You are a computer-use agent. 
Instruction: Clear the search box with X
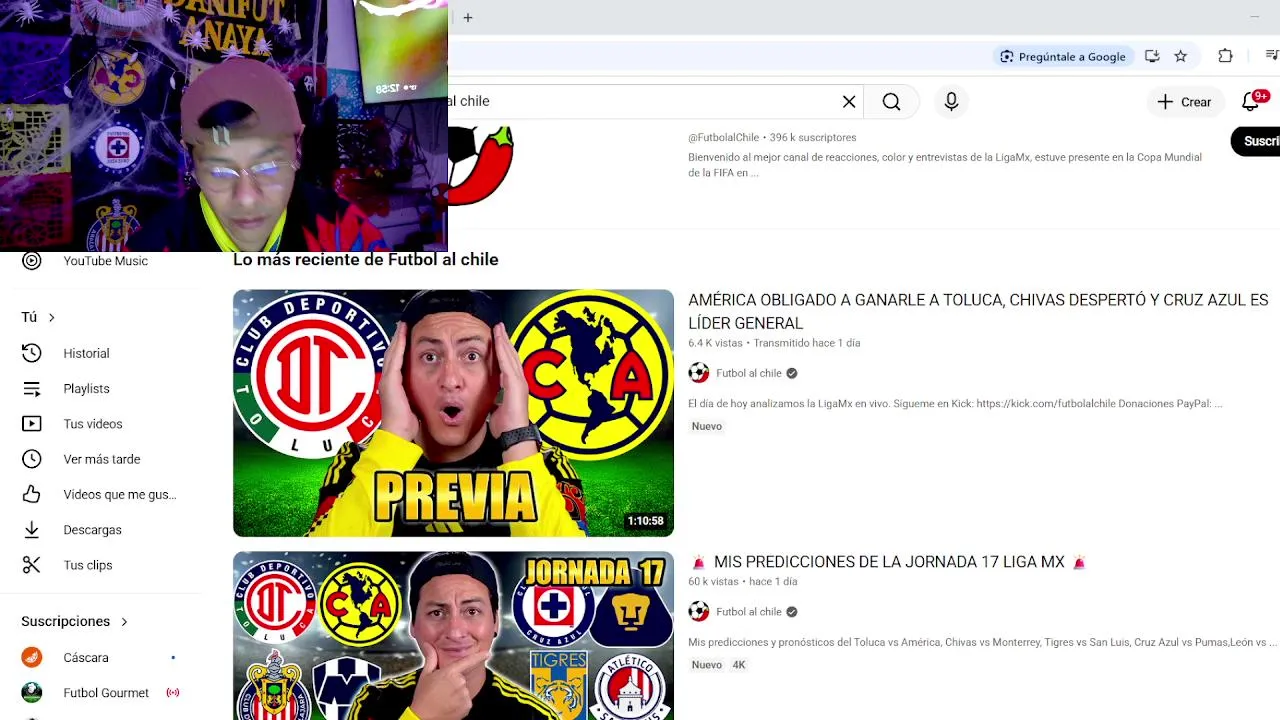click(x=849, y=101)
